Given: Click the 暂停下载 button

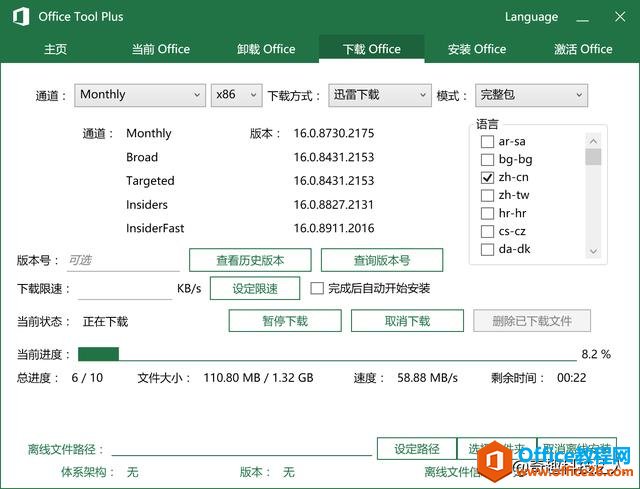Looking at the screenshot, I should [285, 321].
